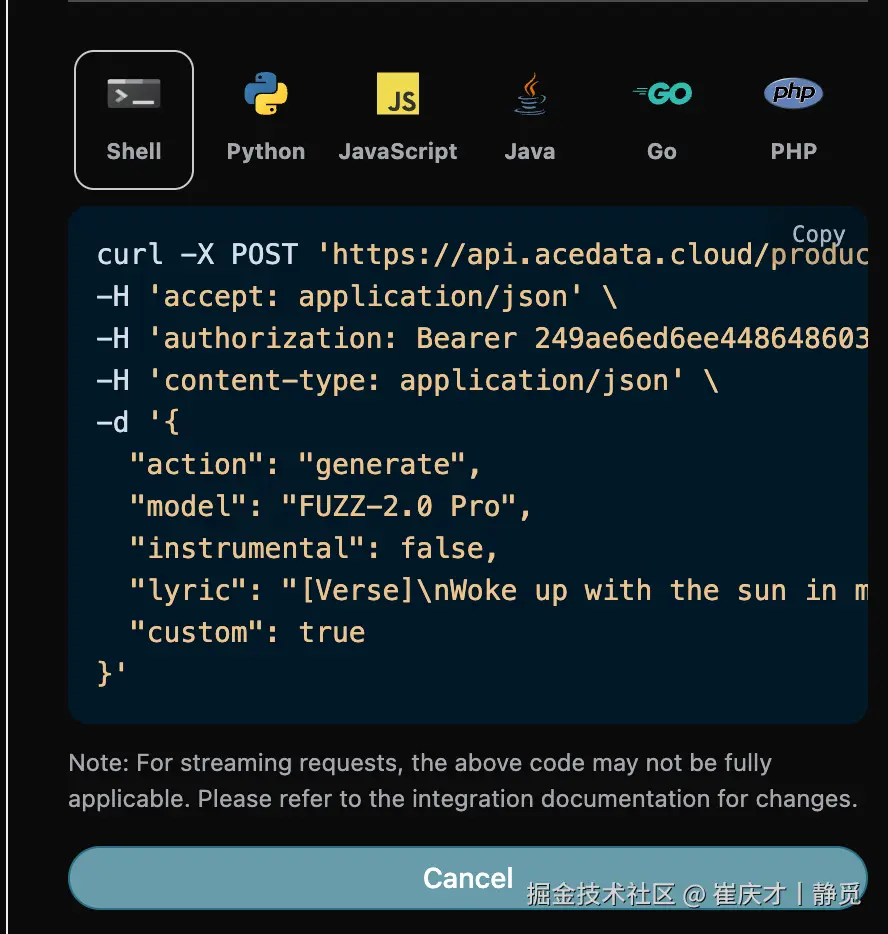Choose the Python logo icon
The width and height of the screenshot is (888, 934).
tap(266, 94)
